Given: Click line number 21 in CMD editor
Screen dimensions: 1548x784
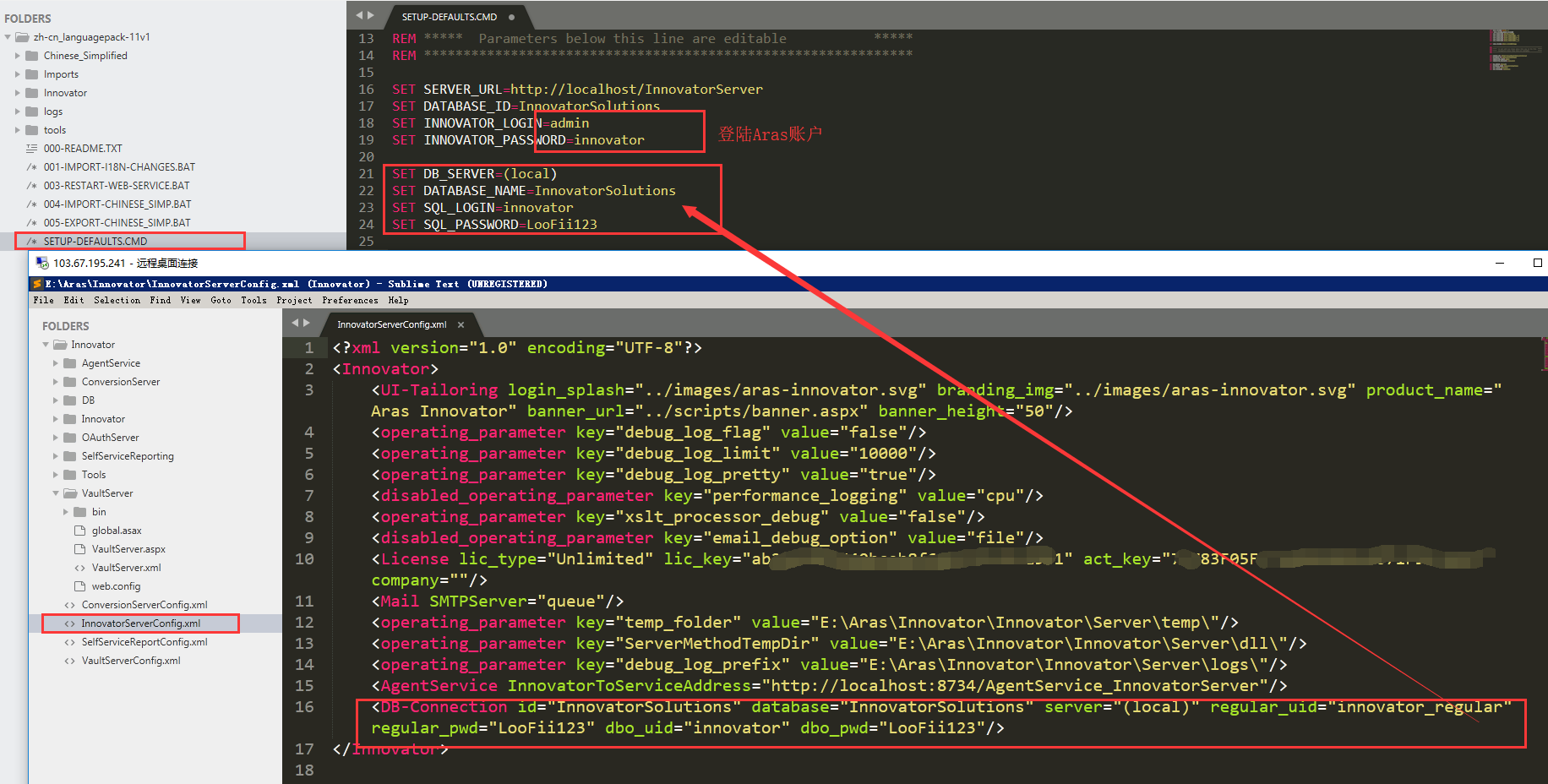Looking at the screenshot, I should point(366,174).
